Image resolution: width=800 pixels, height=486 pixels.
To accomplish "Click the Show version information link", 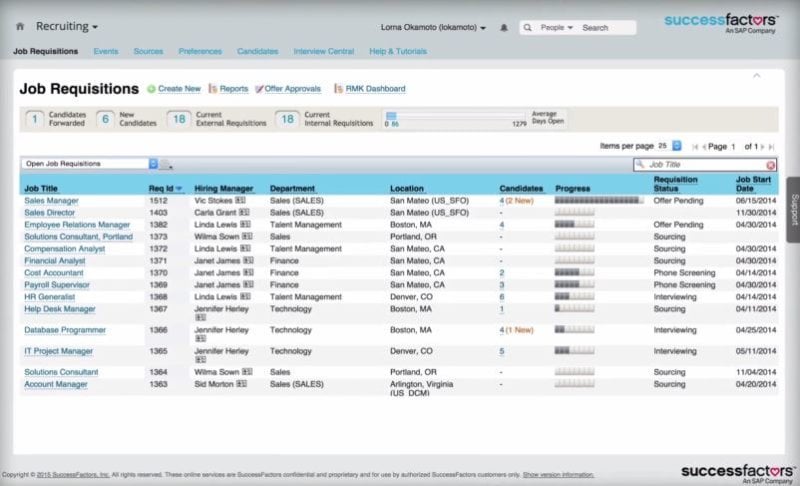I will pyautogui.click(x=558, y=475).
